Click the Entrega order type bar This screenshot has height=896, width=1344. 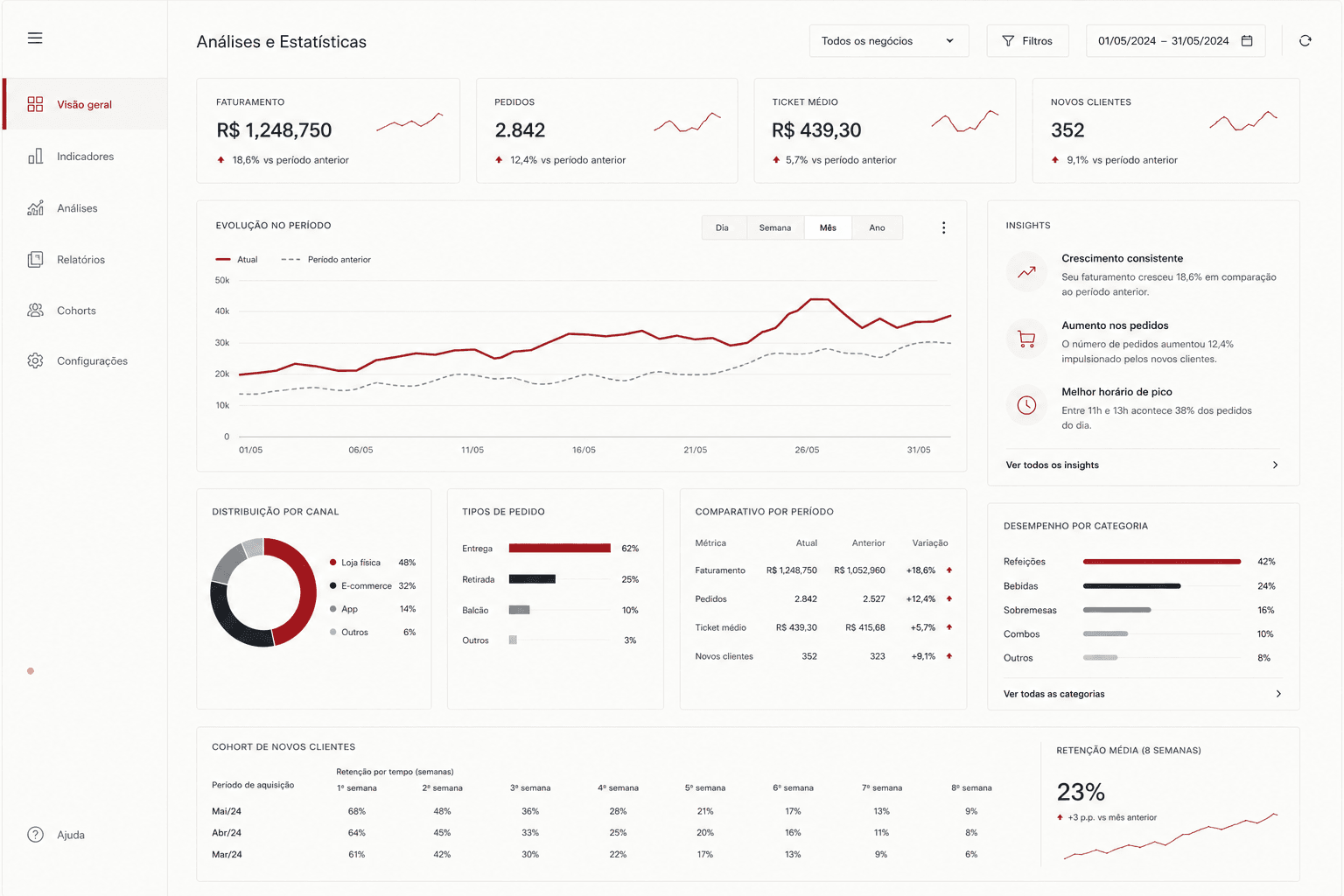[x=559, y=549]
